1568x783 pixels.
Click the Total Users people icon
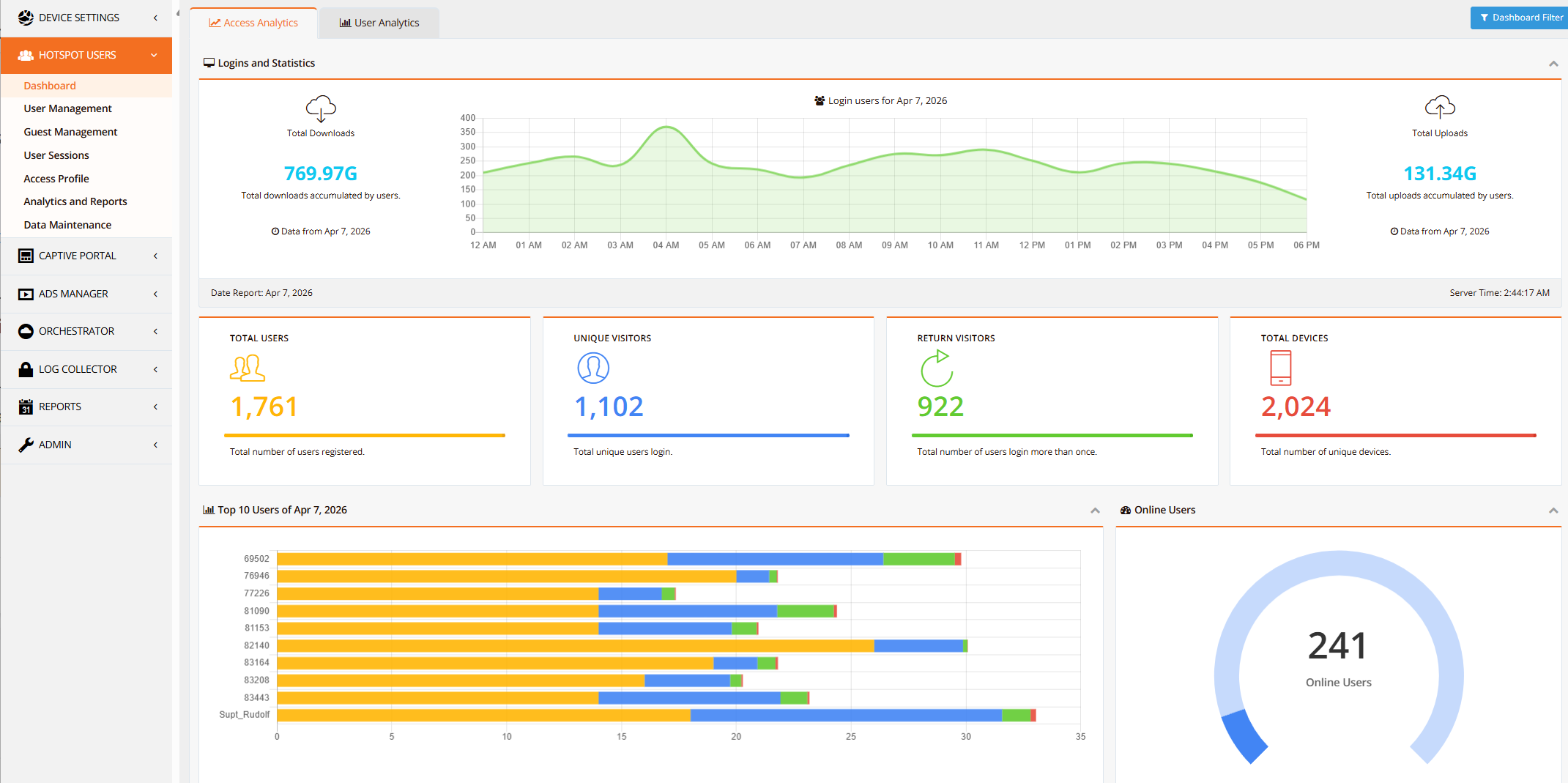pos(248,368)
